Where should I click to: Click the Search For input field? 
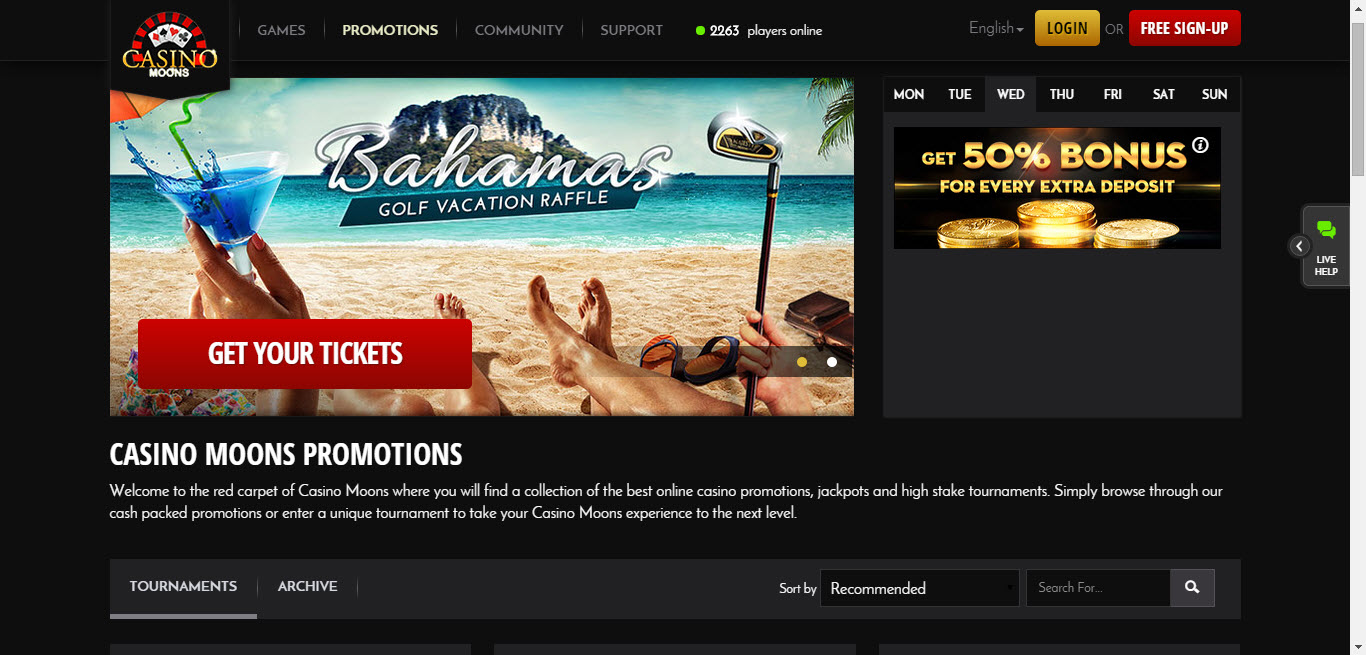coord(1098,588)
